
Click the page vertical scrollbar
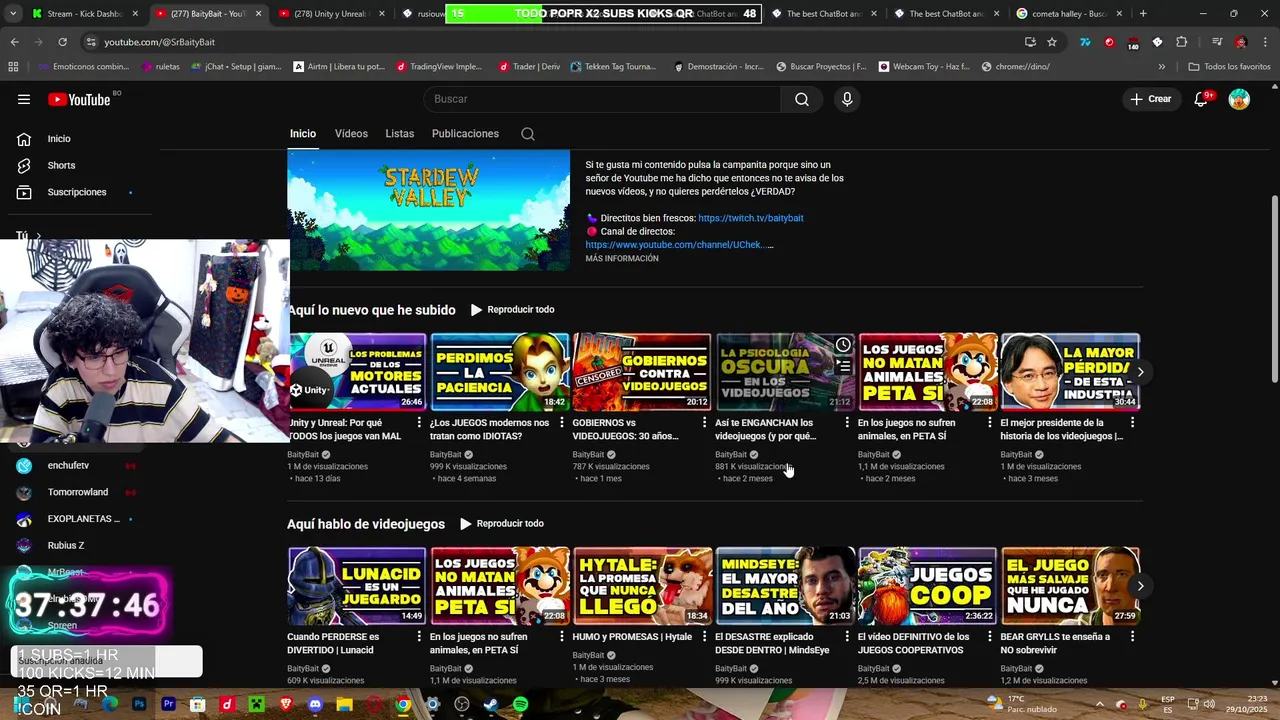click(x=1274, y=288)
